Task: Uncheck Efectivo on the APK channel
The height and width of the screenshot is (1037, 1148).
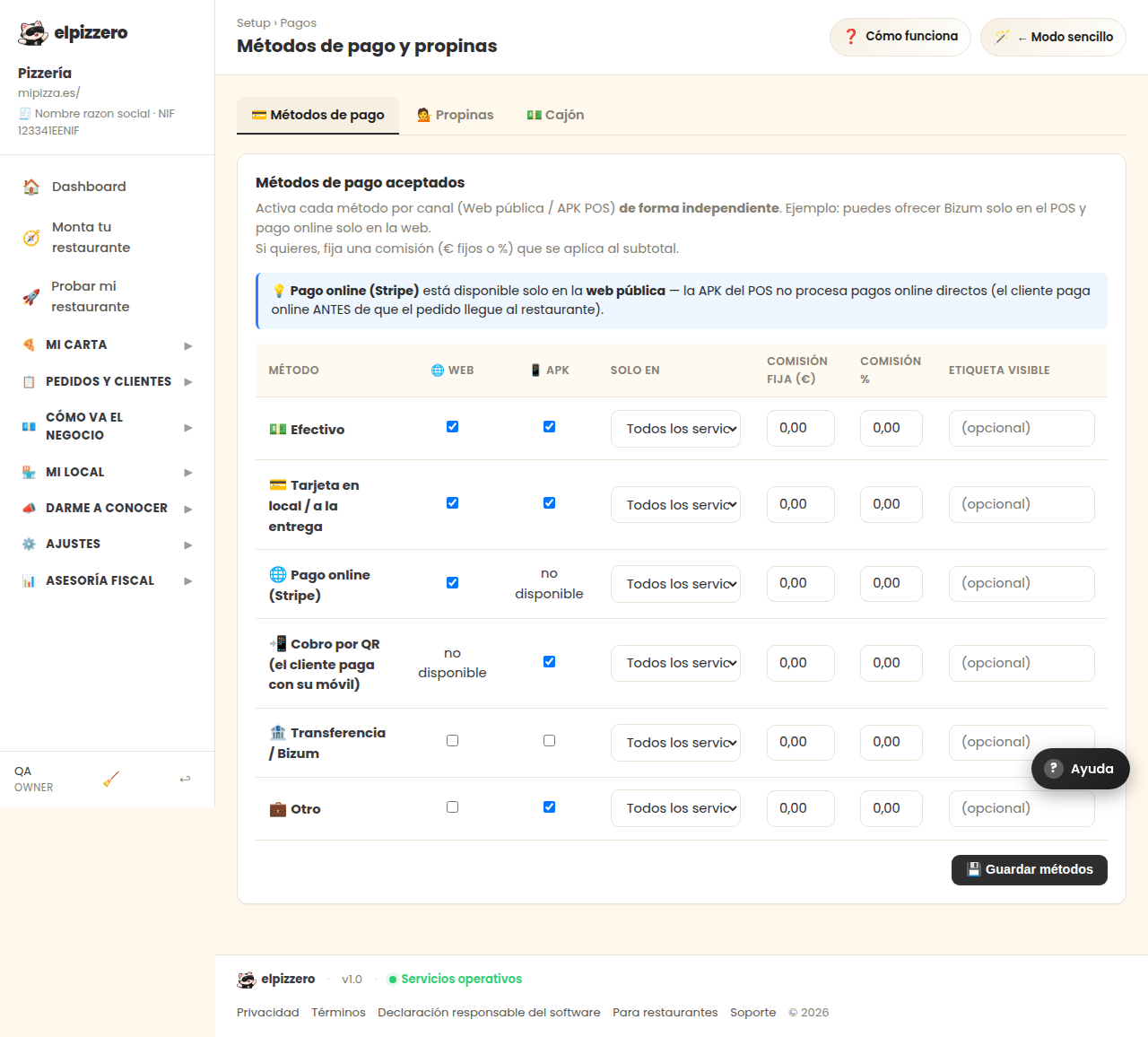Action: point(549,426)
